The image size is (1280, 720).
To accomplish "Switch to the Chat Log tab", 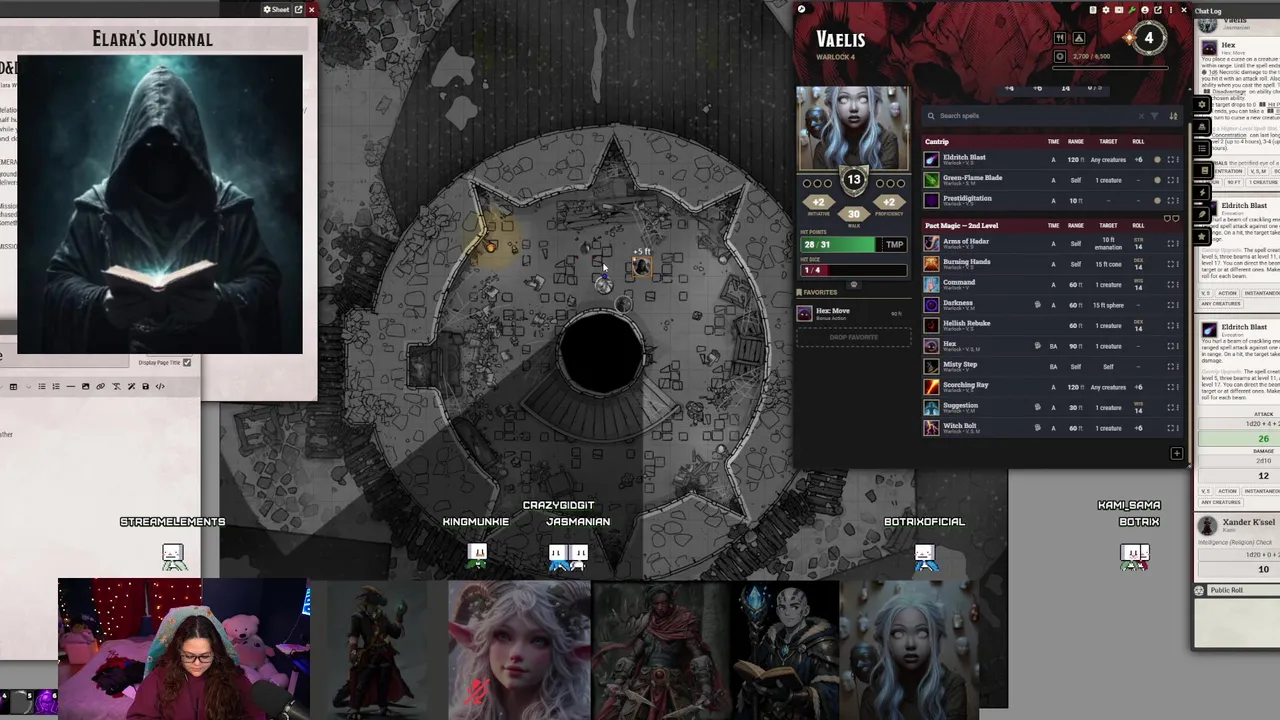I will pos(1208,11).
